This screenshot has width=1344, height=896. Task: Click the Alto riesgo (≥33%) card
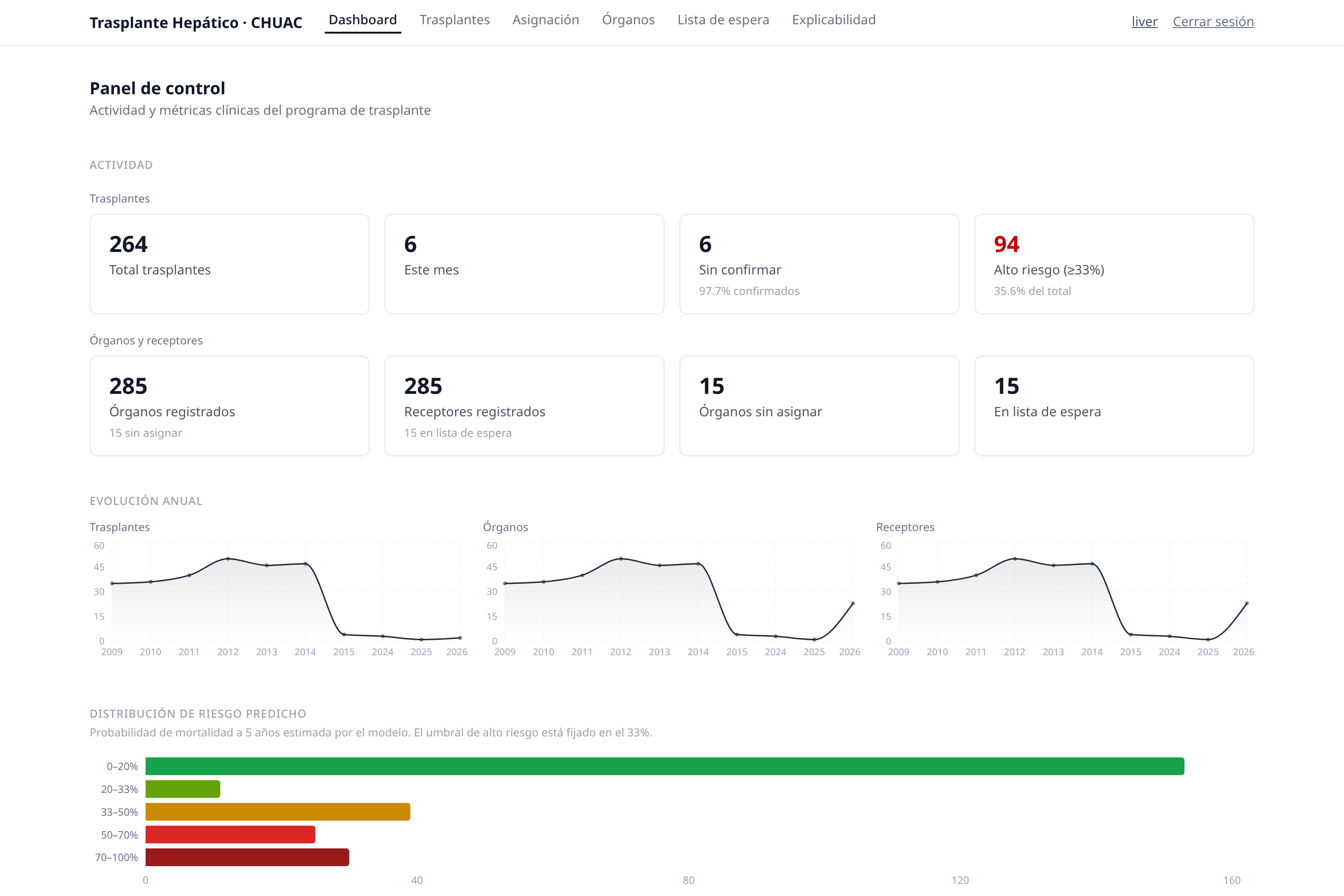point(1114,264)
